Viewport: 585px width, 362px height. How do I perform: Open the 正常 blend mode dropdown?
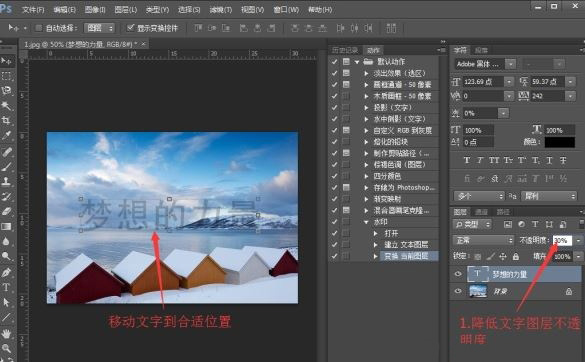coord(483,240)
